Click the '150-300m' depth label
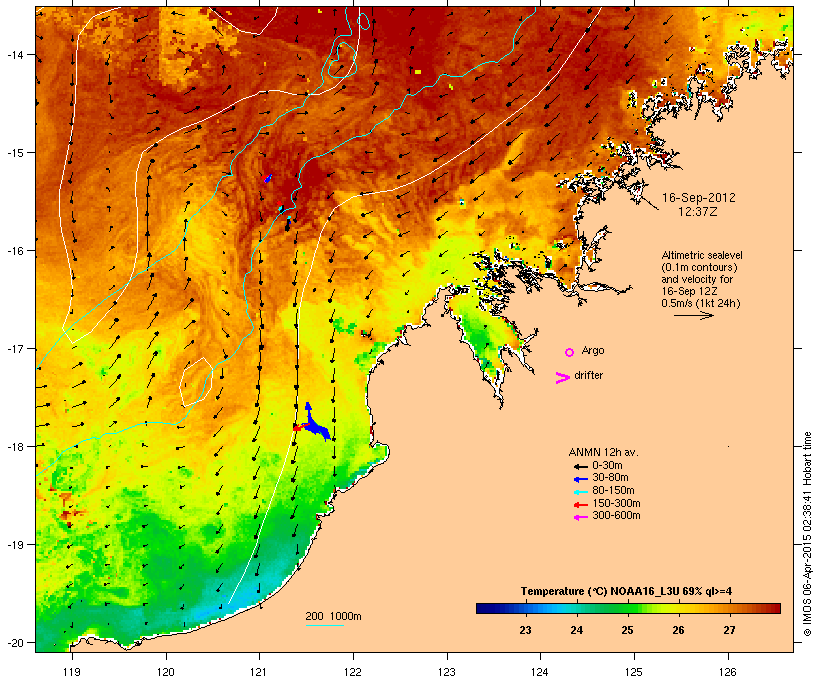Screen dimensions: 820x680 (x=616, y=504)
